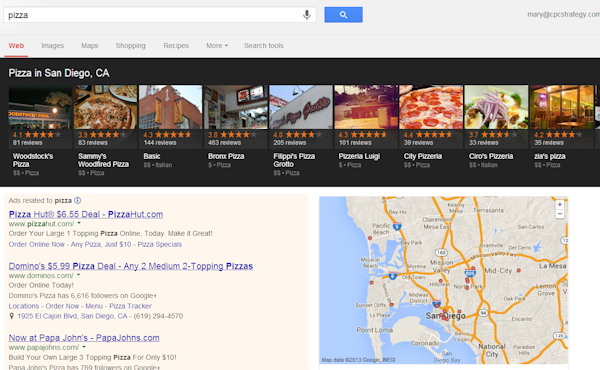Image resolution: width=600 pixels, height=370 pixels.
Task: Open the Domino's Pizza Tracker sitelink
Action: 130,306
